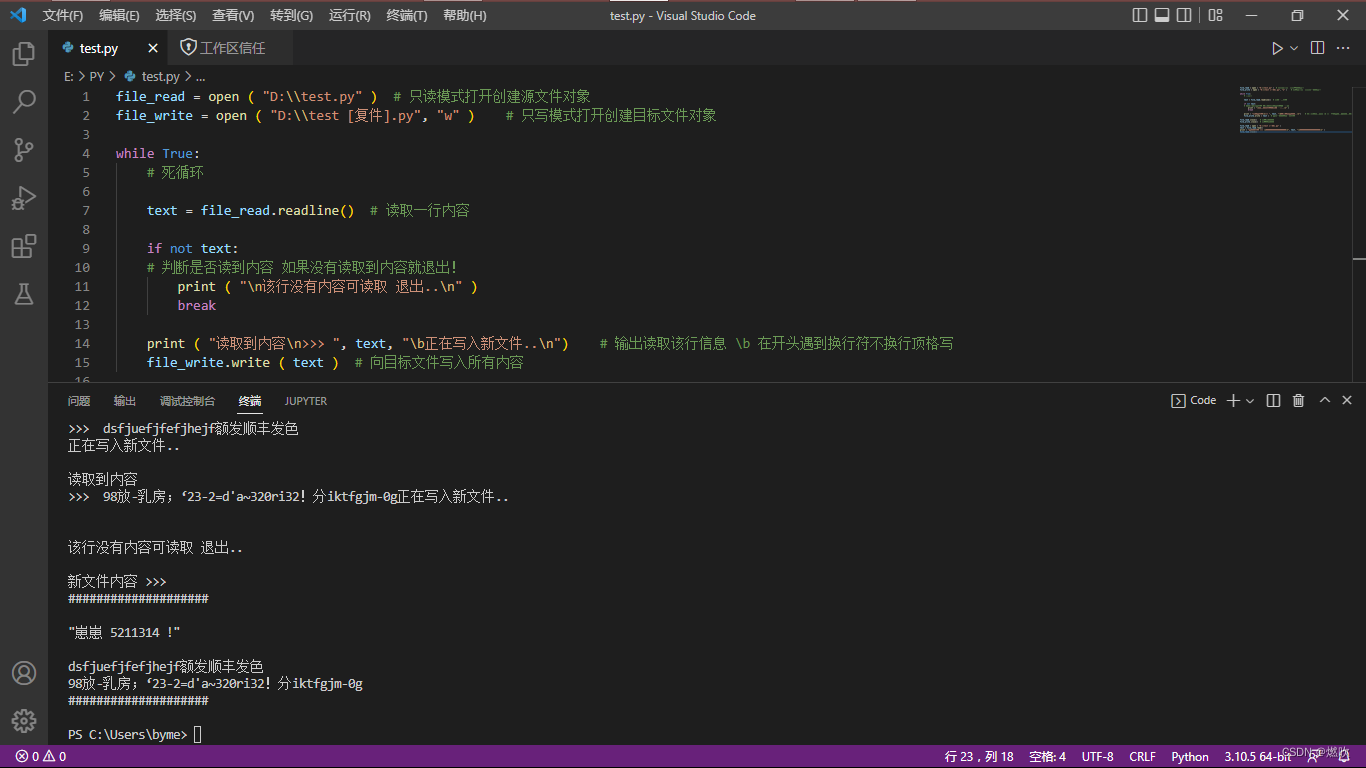Split the editor to the right
The height and width of the screenshot is (768, 1366).
(1318, 48)
